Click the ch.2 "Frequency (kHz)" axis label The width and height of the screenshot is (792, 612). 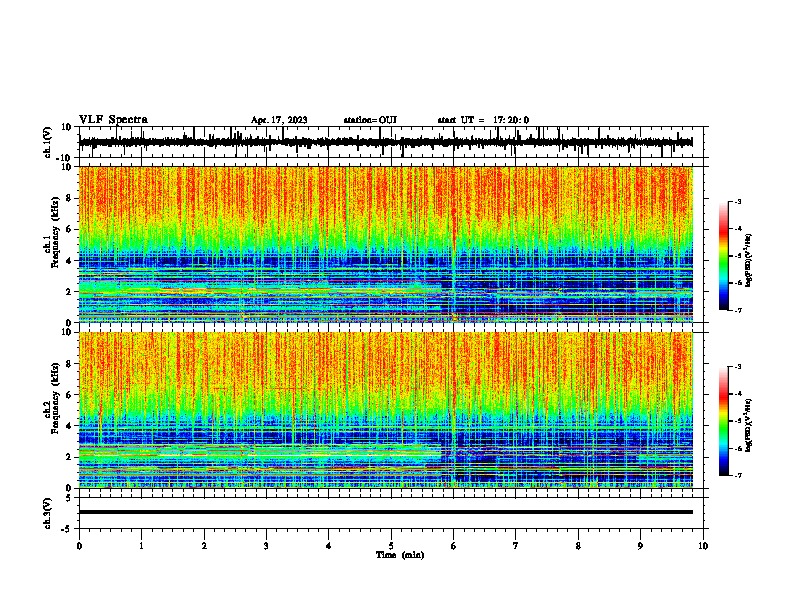[55, 398]
